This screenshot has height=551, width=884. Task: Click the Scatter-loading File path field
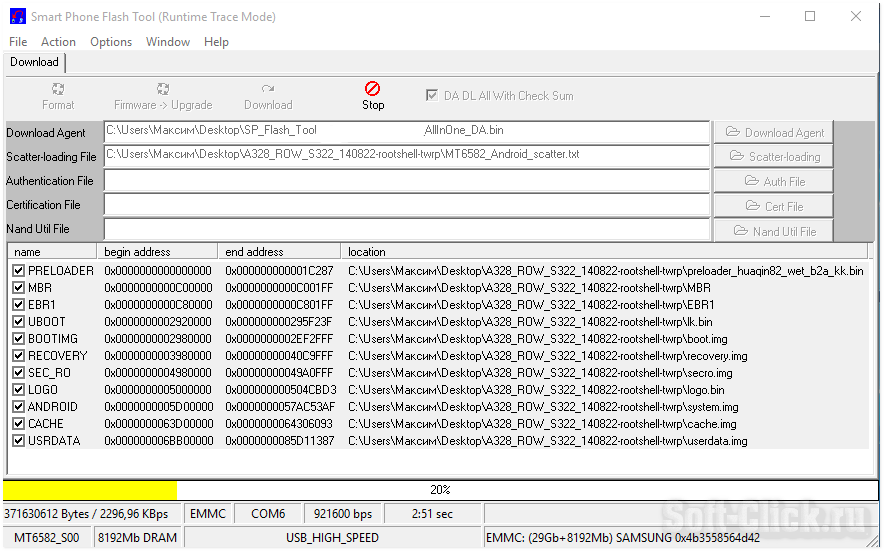[x=406, y=156]
